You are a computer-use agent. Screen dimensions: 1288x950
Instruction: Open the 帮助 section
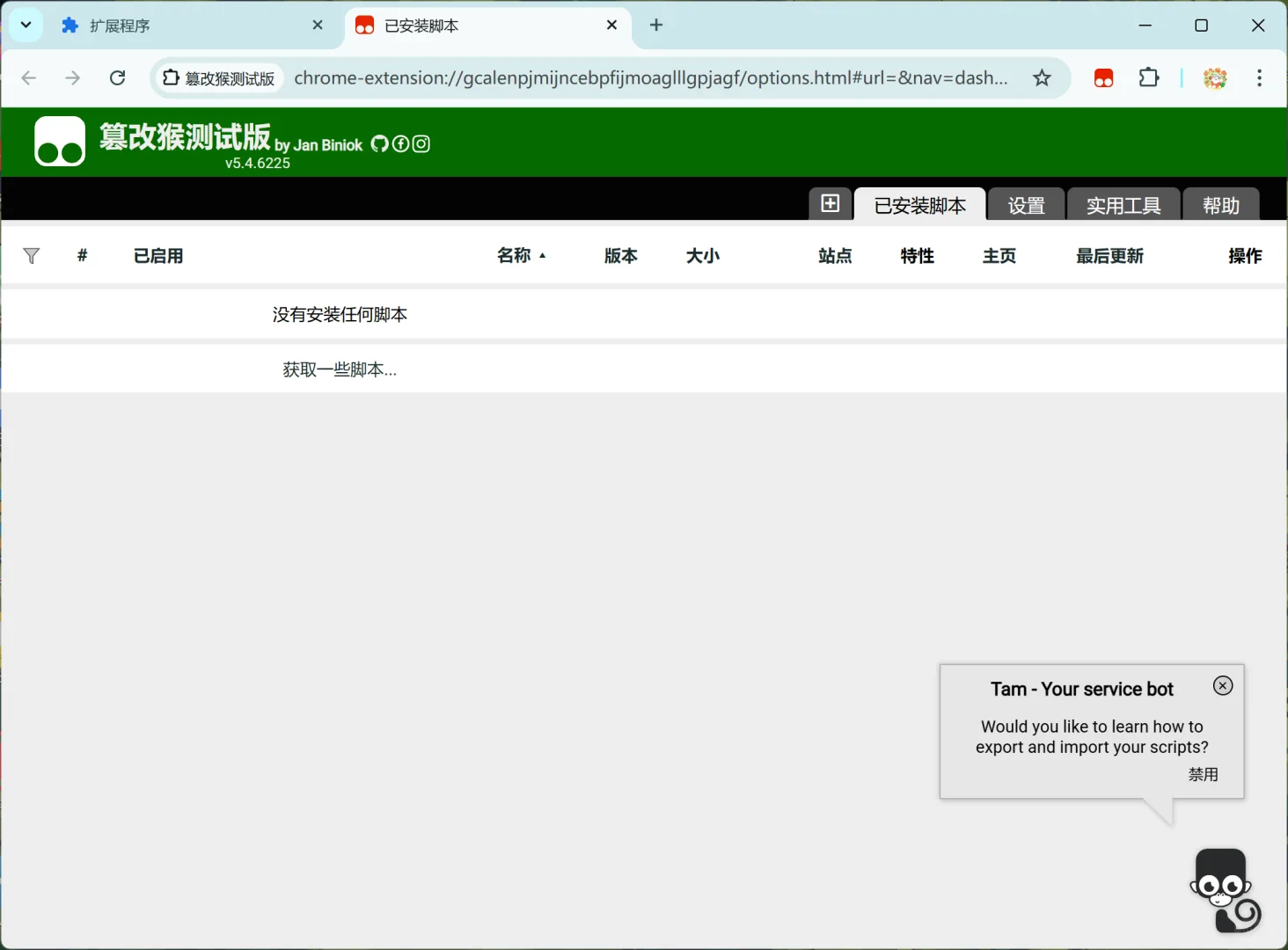pos(1220,204)
